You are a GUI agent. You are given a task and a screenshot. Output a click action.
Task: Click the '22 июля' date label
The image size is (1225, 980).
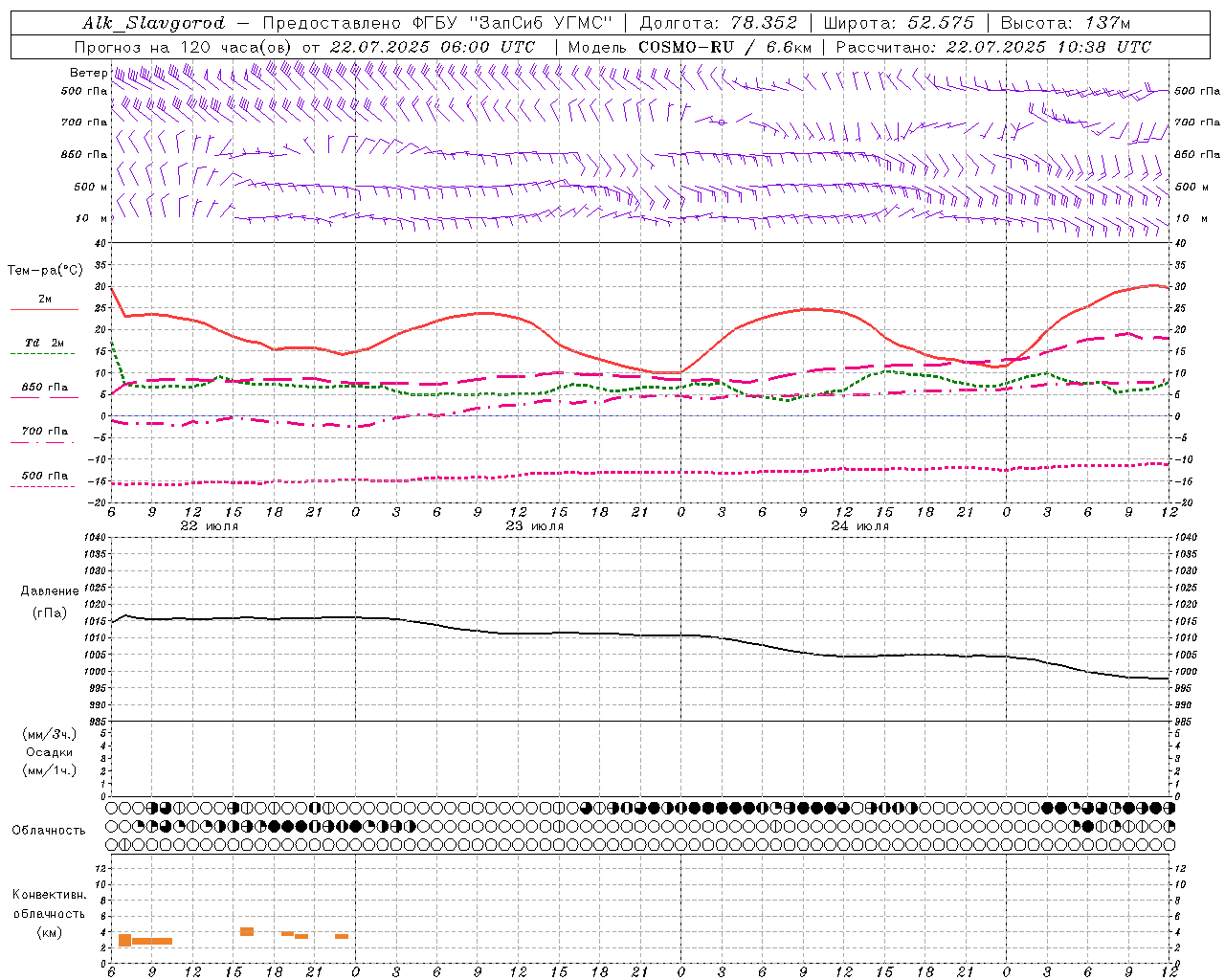click(x=210, y=525)
